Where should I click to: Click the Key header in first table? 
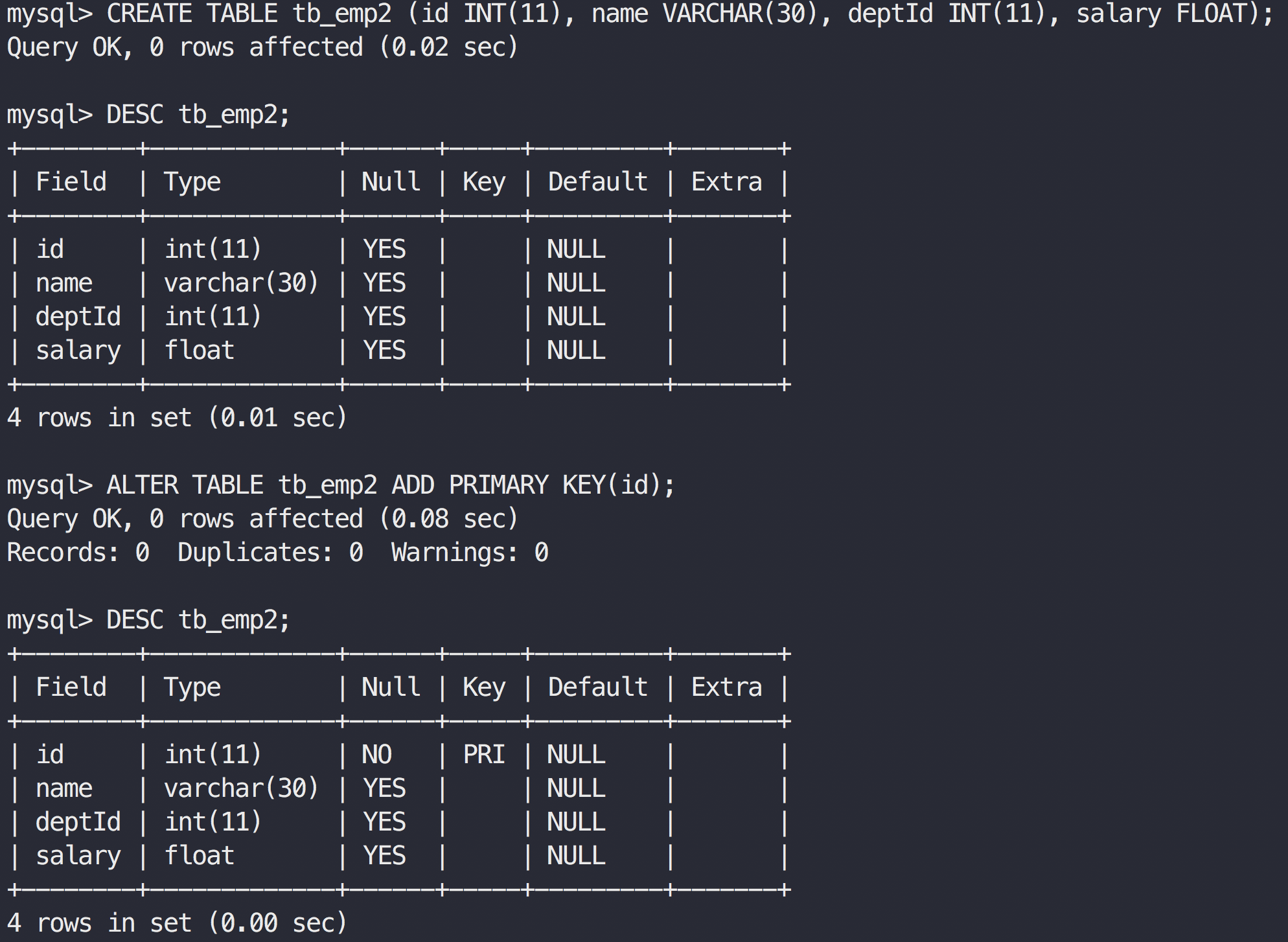coord(484,183)
